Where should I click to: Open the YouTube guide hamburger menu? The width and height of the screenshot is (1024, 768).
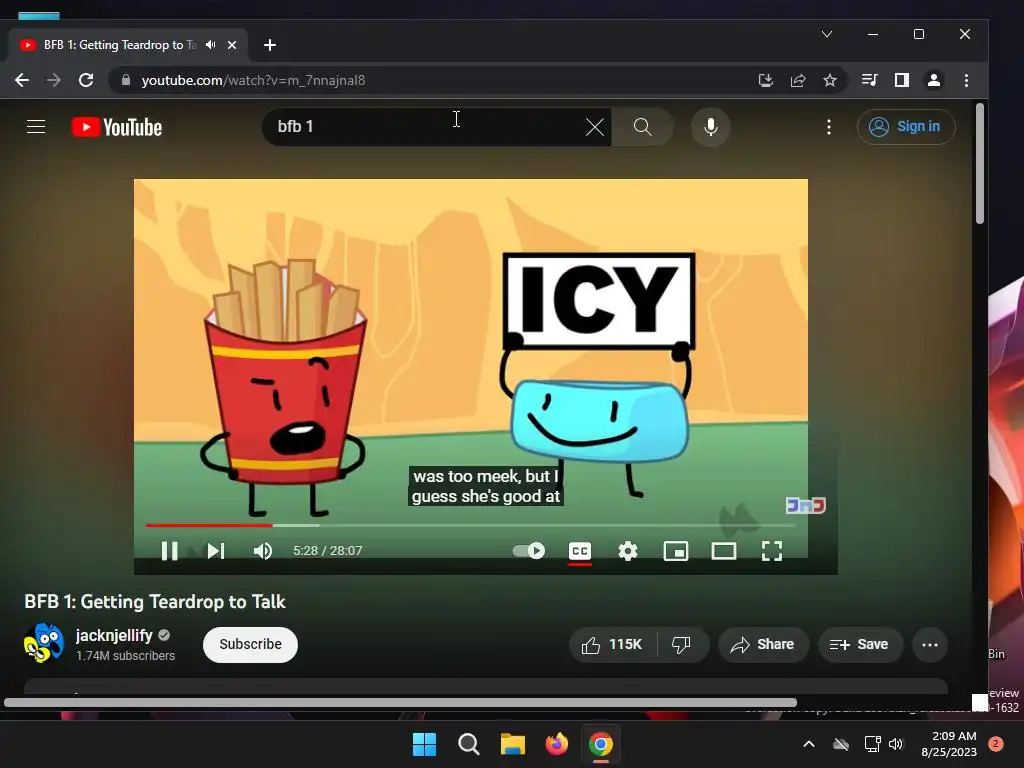click(36, 127)
